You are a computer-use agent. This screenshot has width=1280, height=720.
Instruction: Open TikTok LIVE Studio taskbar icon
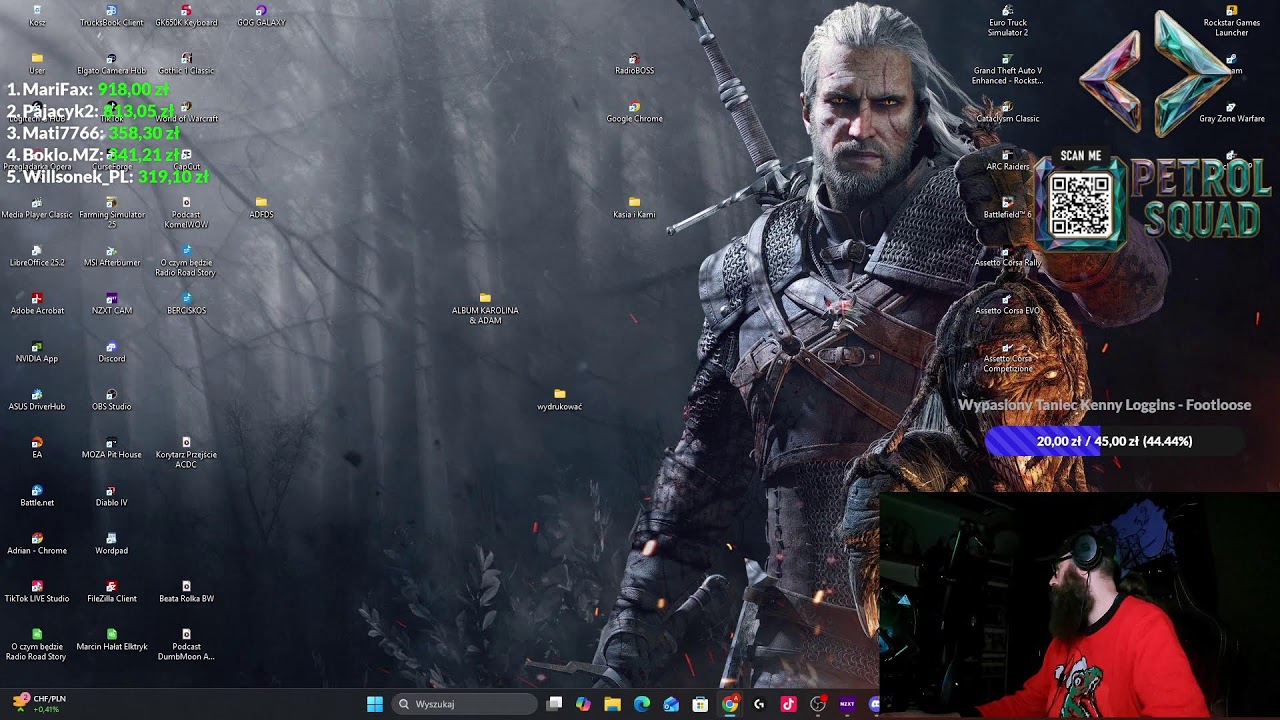pyautogui.click(x=788, y=704)
